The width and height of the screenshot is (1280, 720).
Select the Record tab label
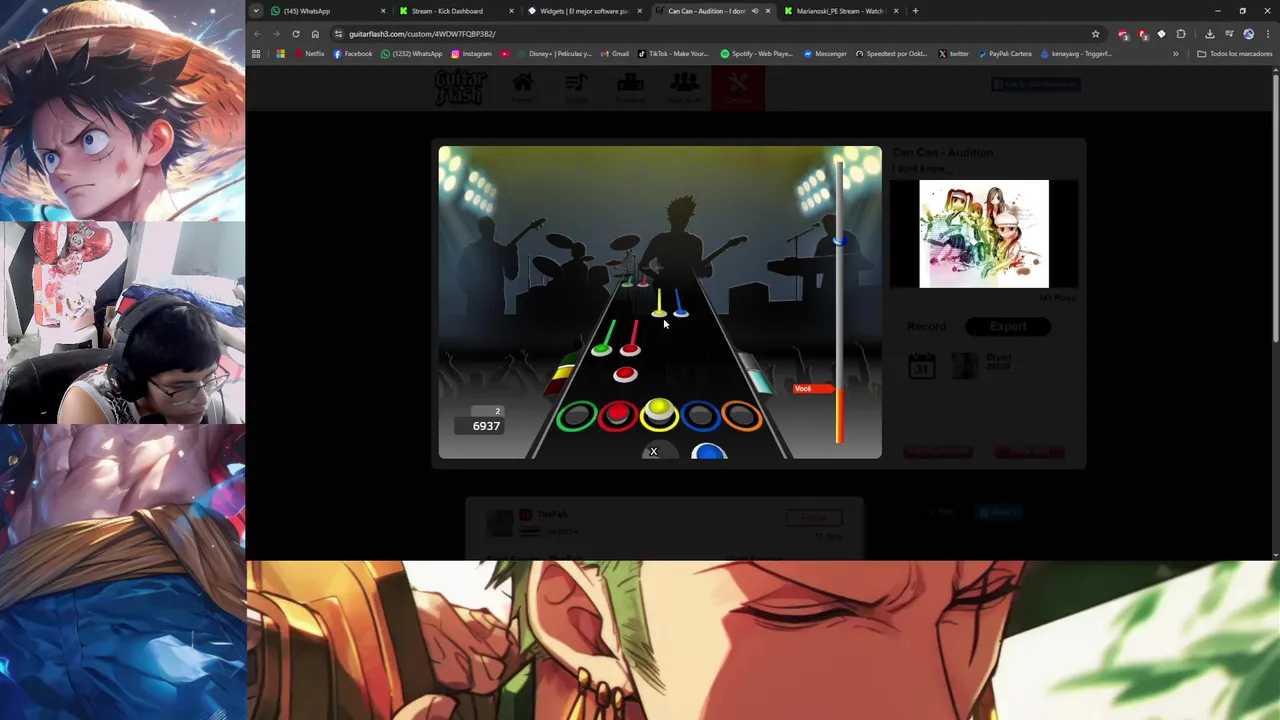click(x=926, y=326)
